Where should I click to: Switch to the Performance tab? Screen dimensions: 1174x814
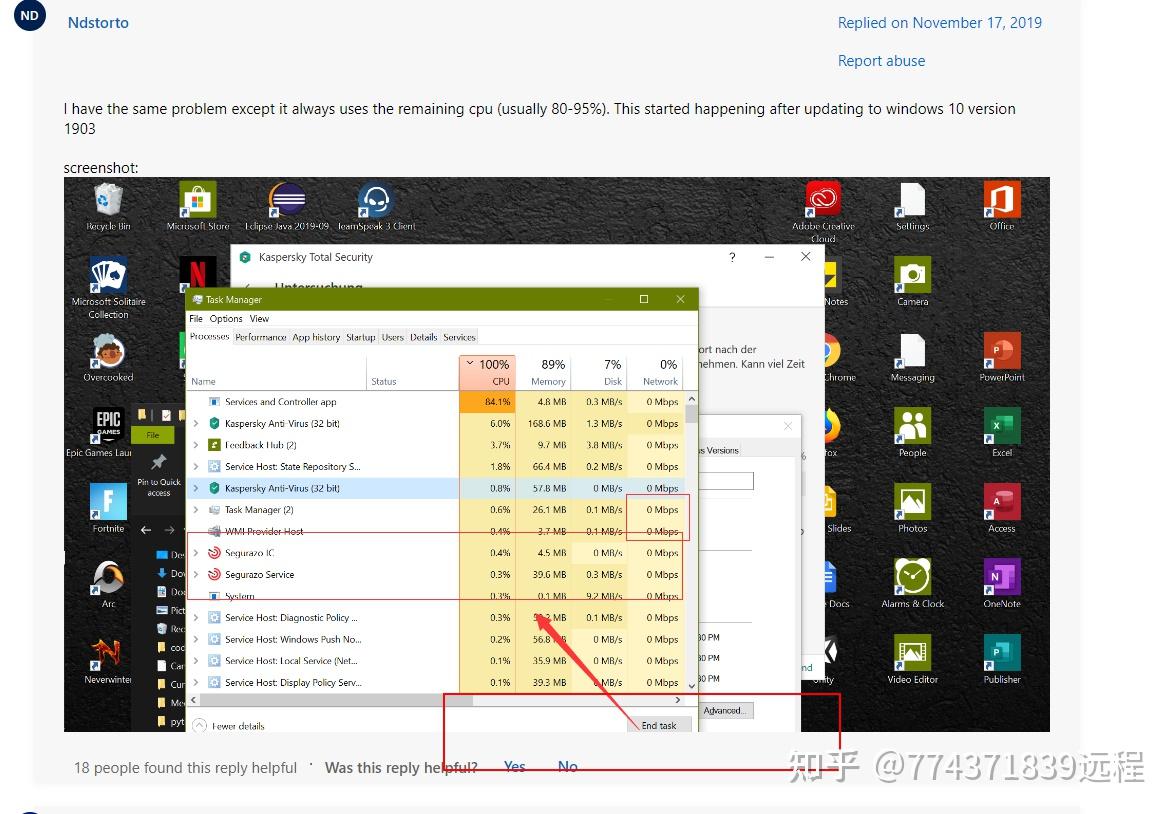[261, 336]
